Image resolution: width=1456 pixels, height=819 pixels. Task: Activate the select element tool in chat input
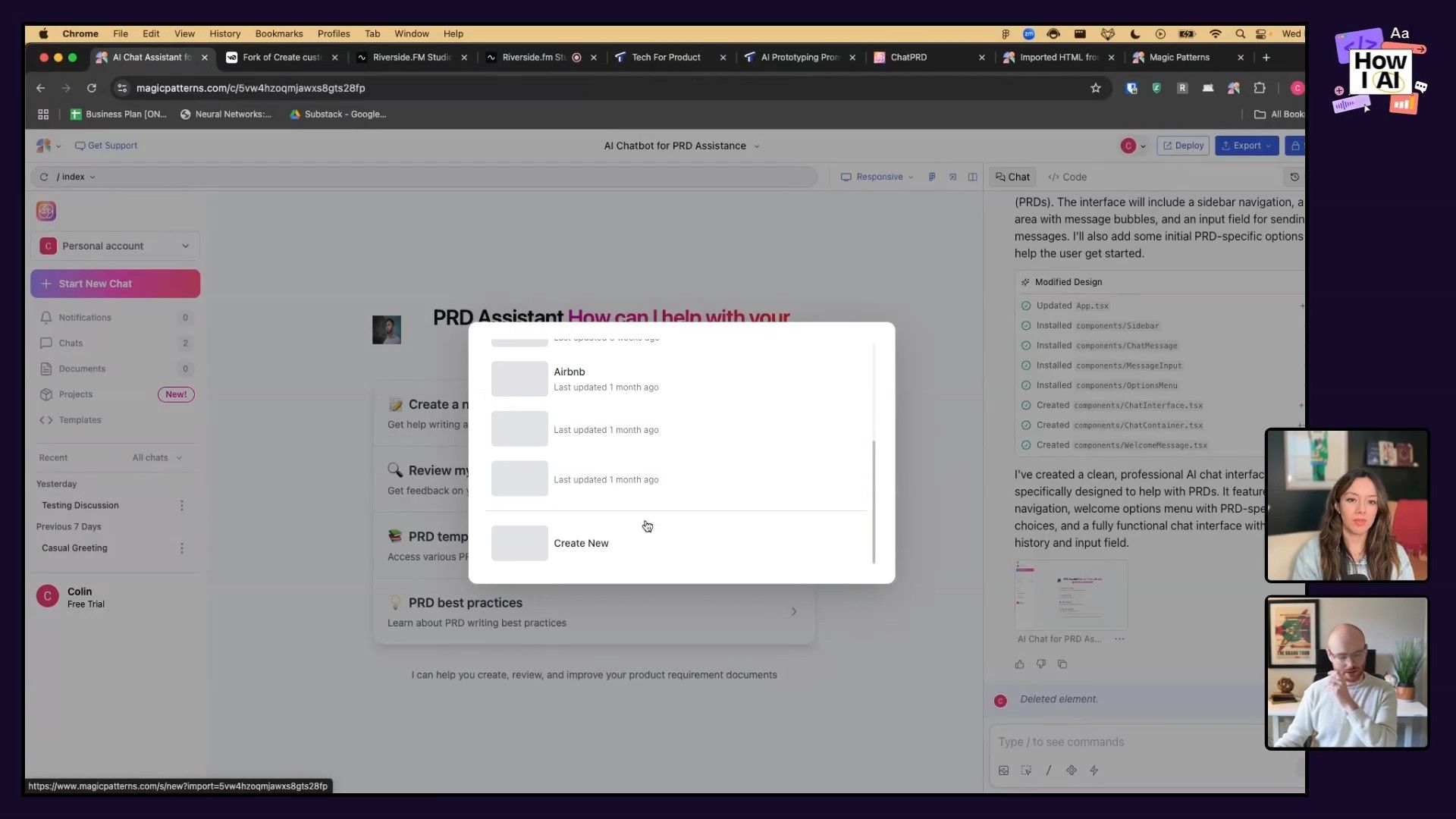[1026, 770]
